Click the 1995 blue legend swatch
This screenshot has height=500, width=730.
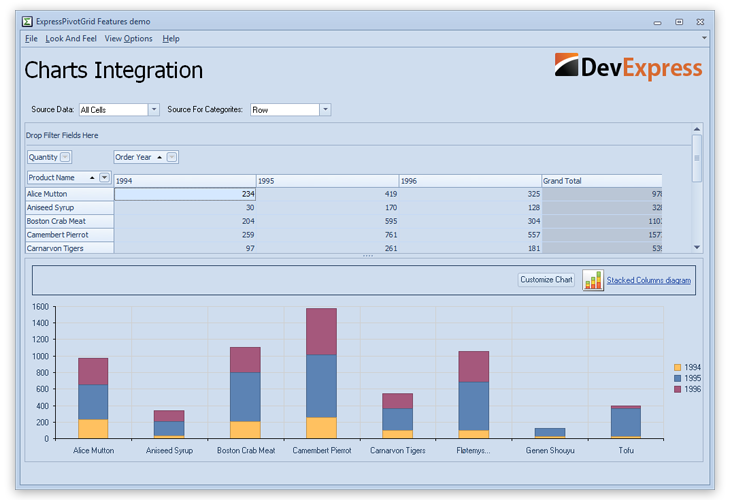[x=677, y=378]
